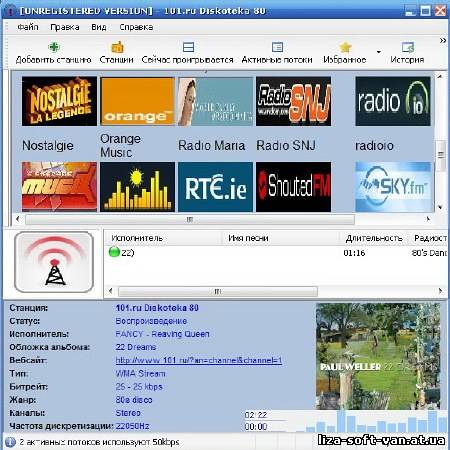
Task: Select the Nostalgie La Legende station thumbnail
Action: click(x=59, y=101)
